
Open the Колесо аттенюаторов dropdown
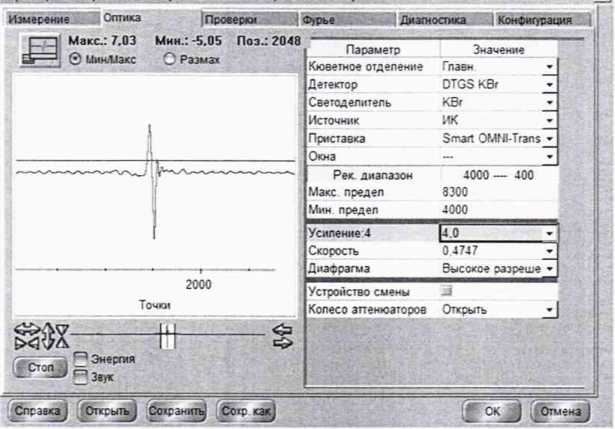pos(549,309)
